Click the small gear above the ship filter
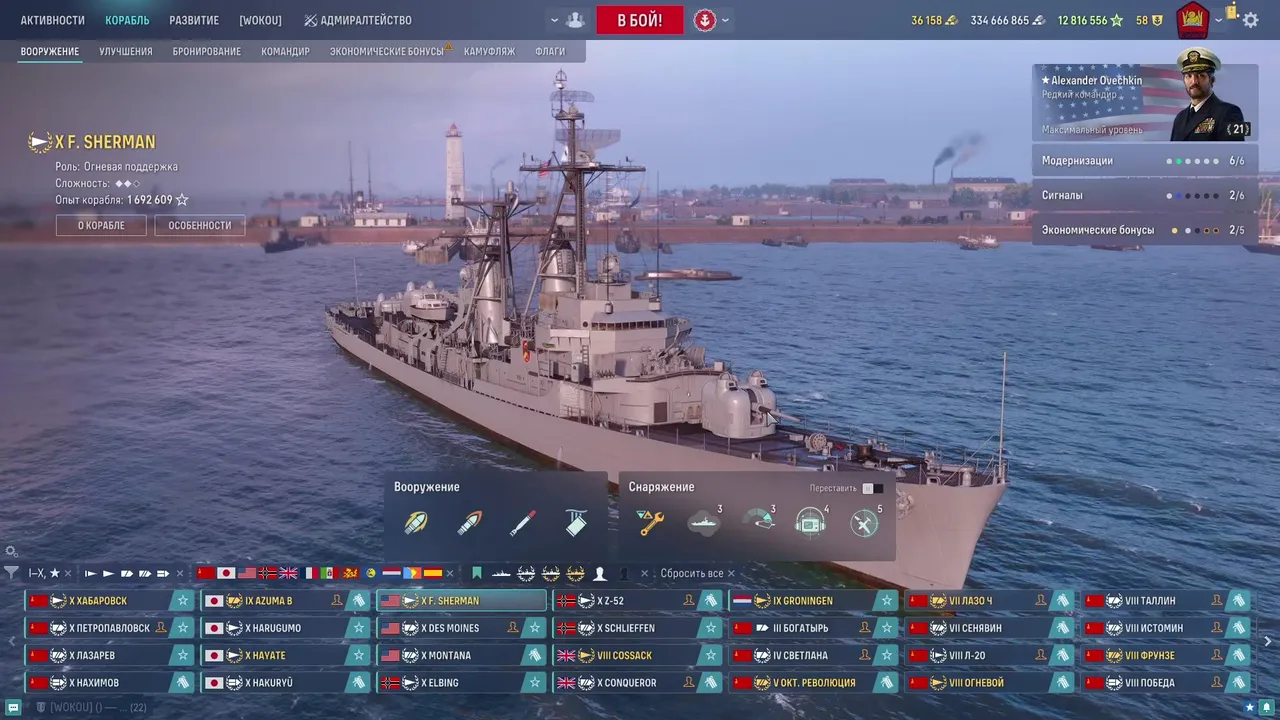This screenshot has height=720, width=1280. (x=11, y=551)
